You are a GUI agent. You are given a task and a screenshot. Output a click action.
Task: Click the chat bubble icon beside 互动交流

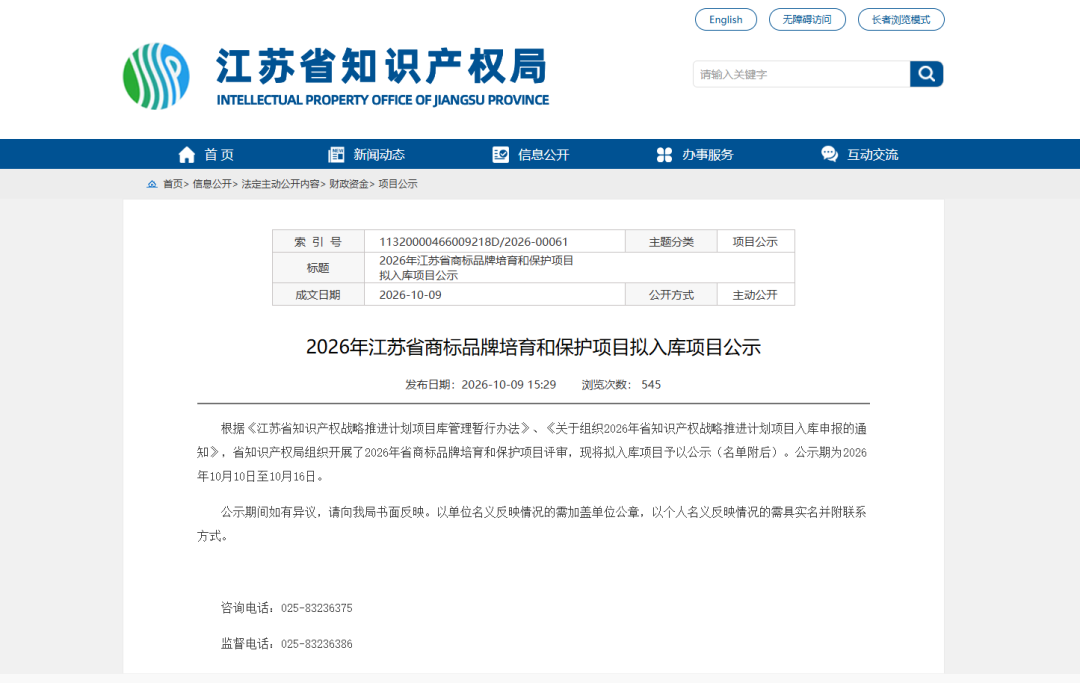829,154
